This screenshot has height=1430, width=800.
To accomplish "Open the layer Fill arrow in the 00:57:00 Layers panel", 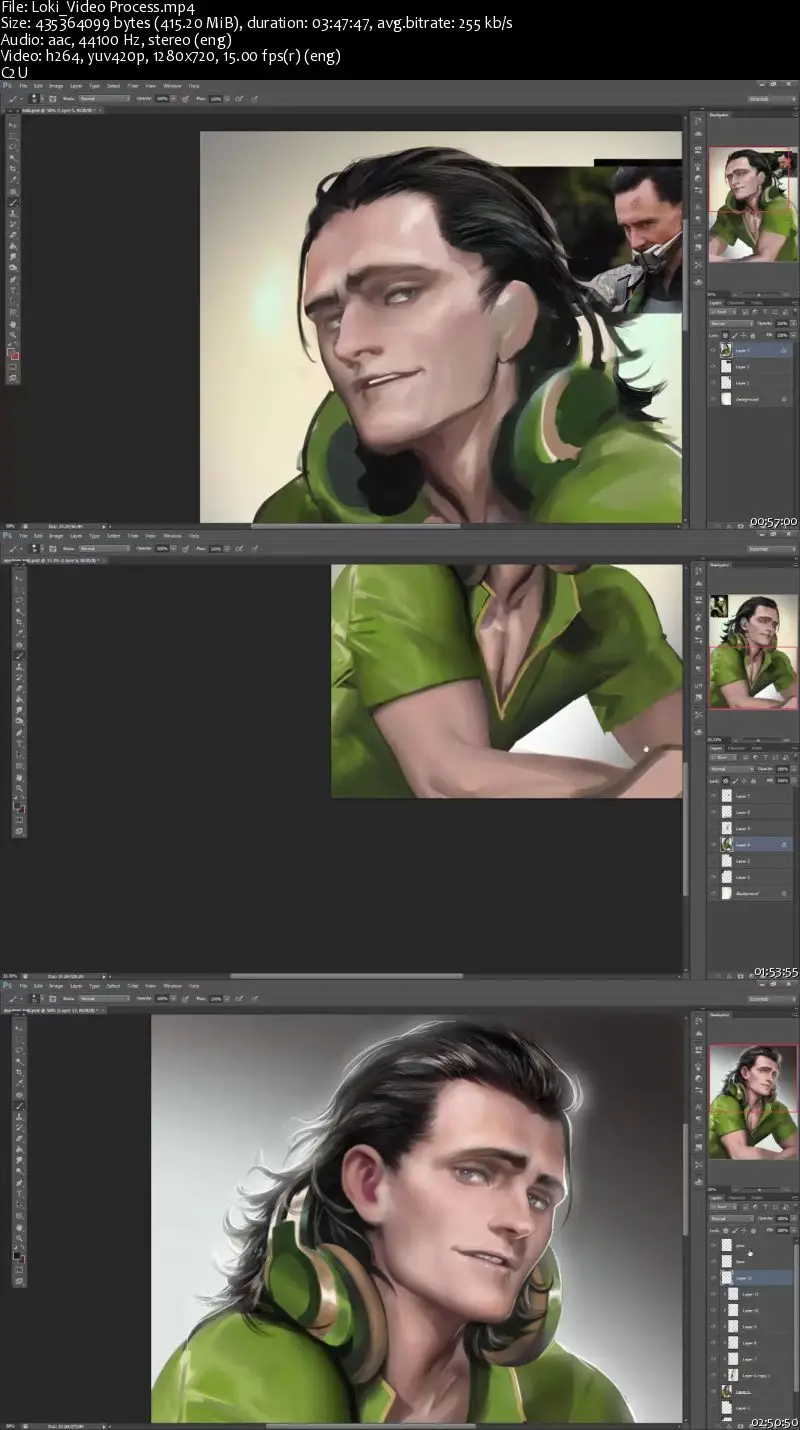I will click(793, 335).
